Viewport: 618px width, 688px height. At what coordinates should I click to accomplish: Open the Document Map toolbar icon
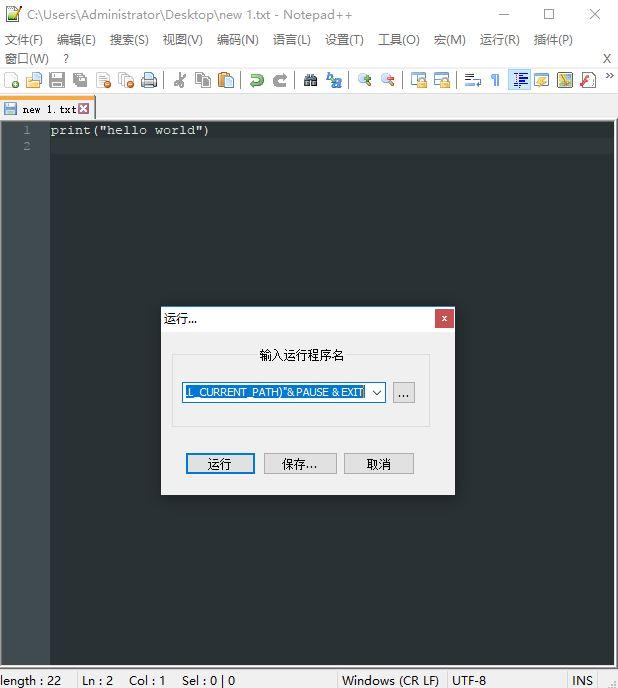tap(565, 80)
